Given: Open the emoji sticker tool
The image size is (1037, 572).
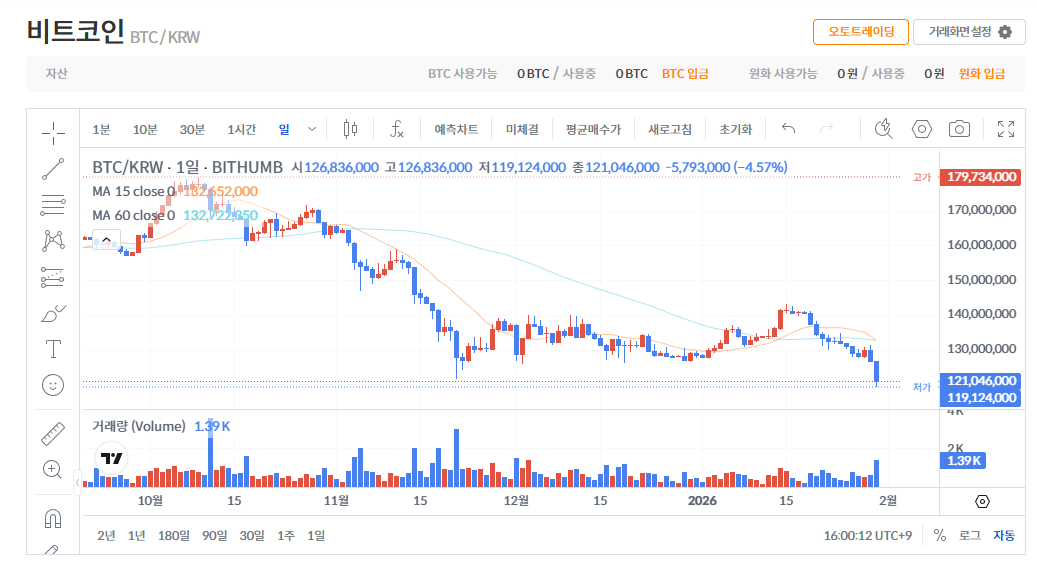Looking at the screenshot, I should [x=53, y=385].
